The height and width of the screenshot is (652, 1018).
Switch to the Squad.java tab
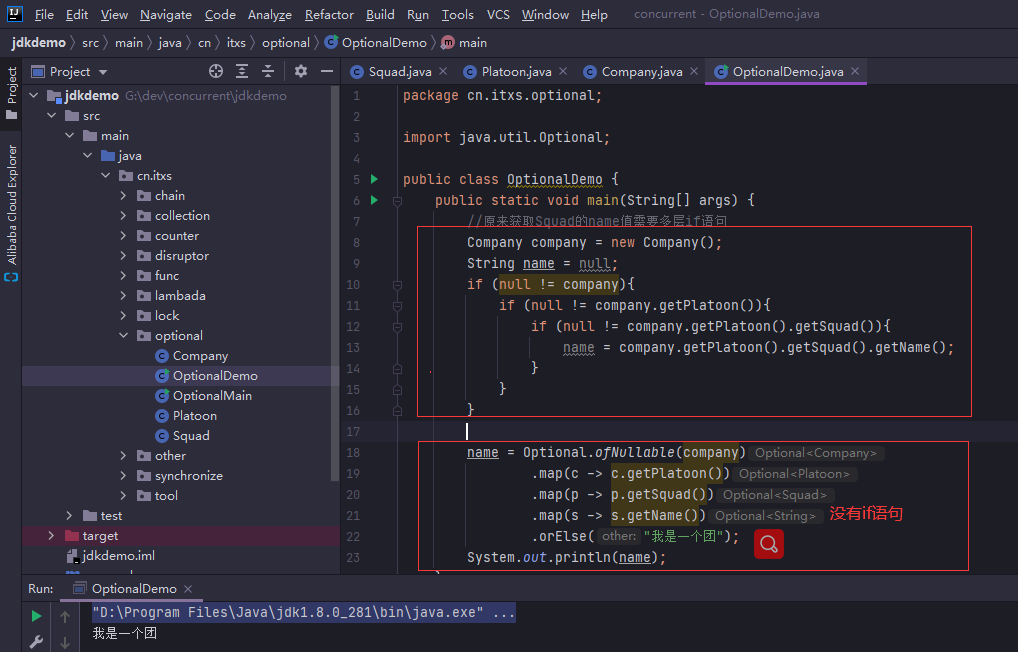(399, 71)
